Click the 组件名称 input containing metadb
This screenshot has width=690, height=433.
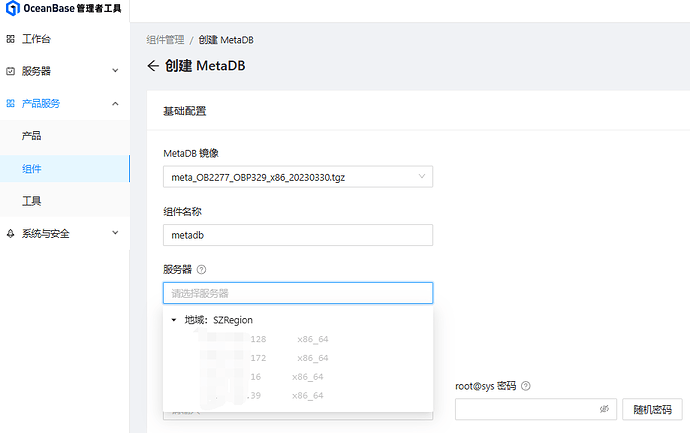(298, 235)
